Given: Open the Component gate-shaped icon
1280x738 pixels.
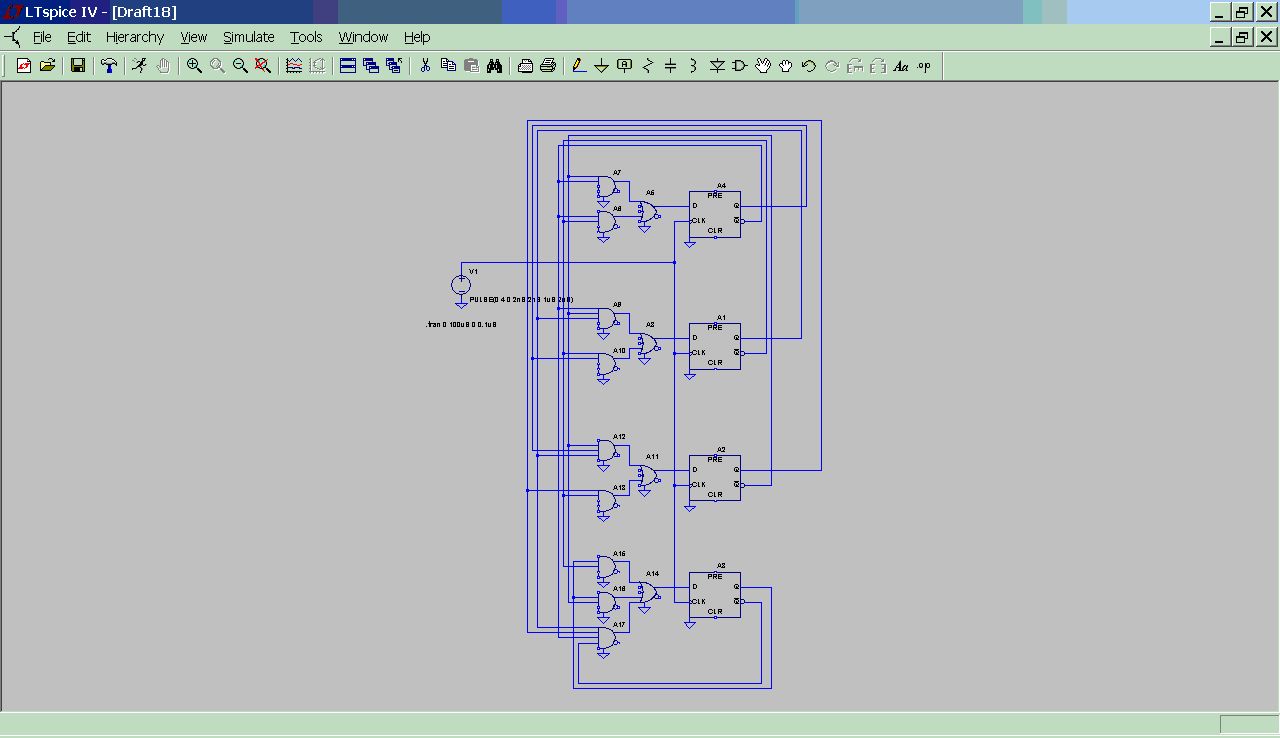Looking at the screenshot, I should point(740,66).
